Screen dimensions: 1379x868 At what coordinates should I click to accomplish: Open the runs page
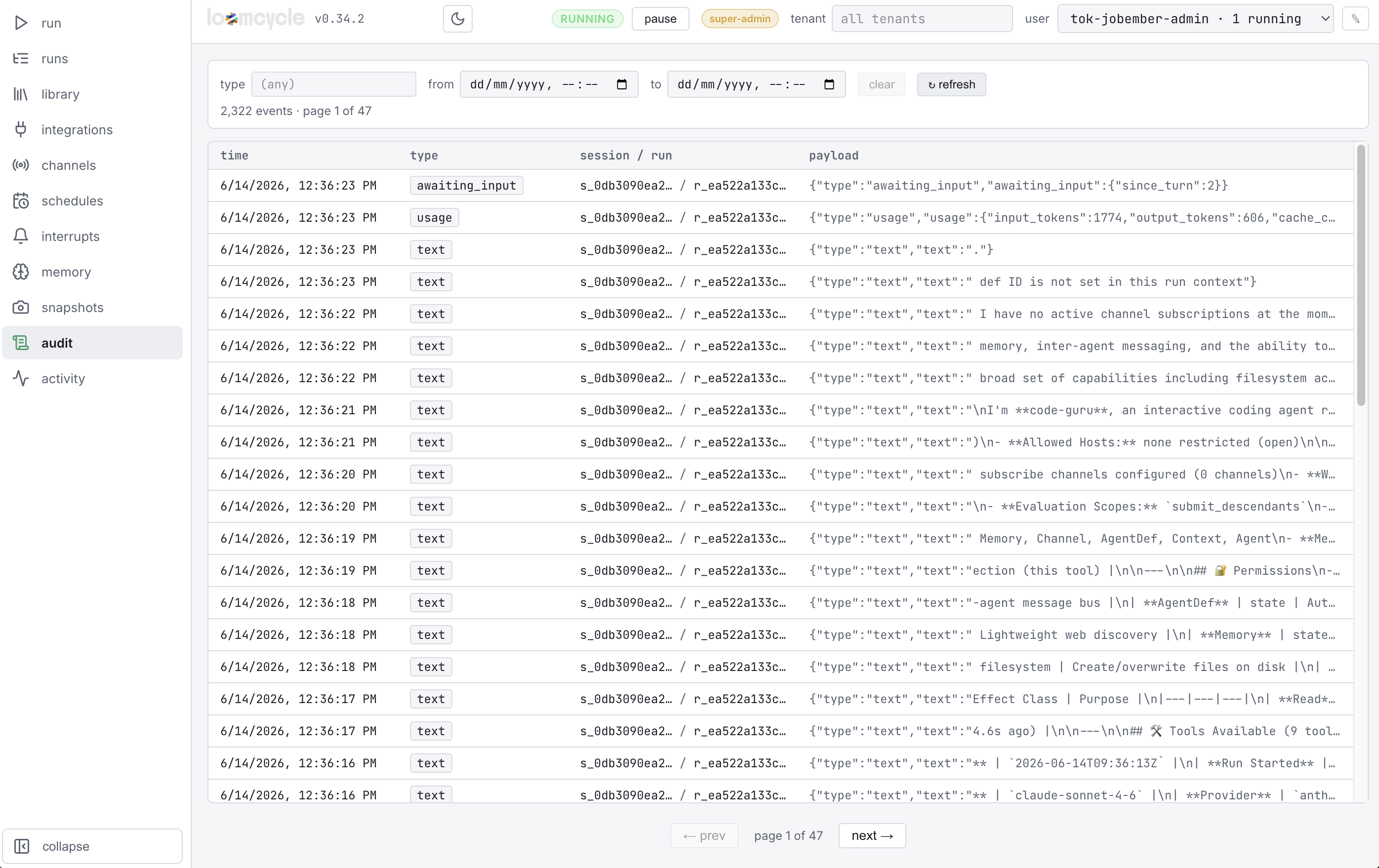[92, 58]
